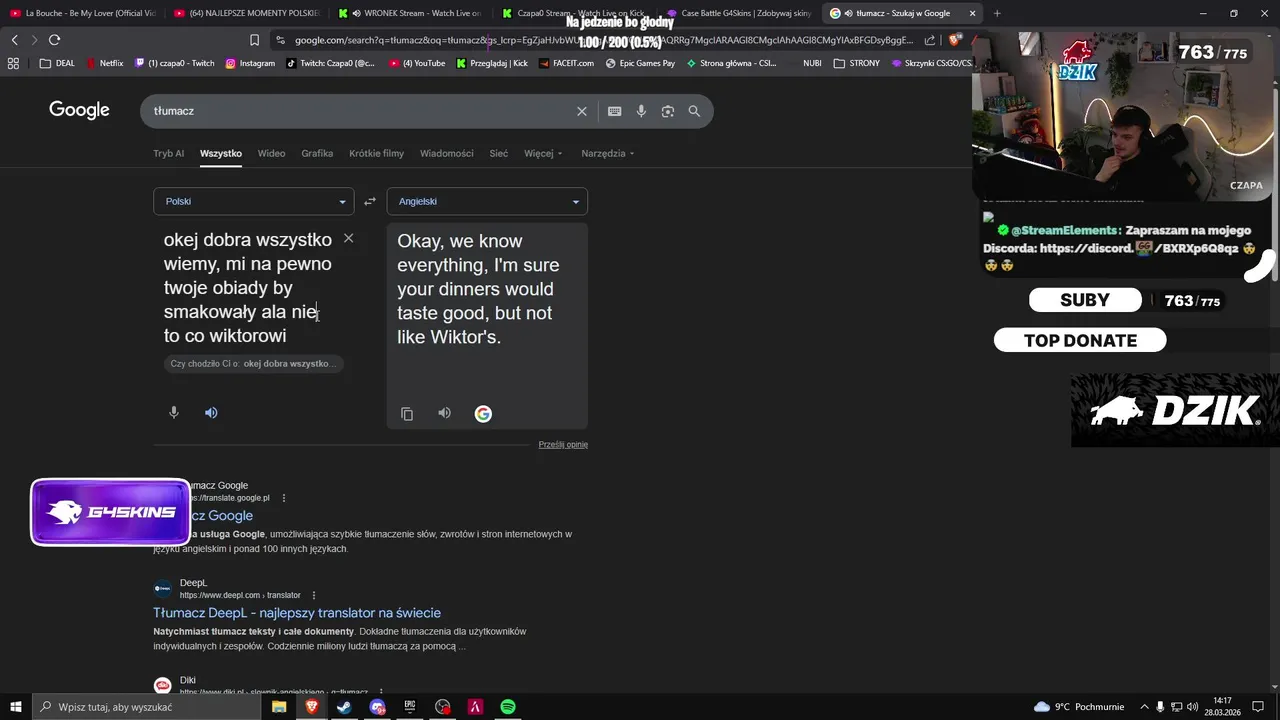Image resolution: width=1280 pixels, height=720 pixels.
Task: Open Epic Games Pay bookmark
Action: [640, 63]
